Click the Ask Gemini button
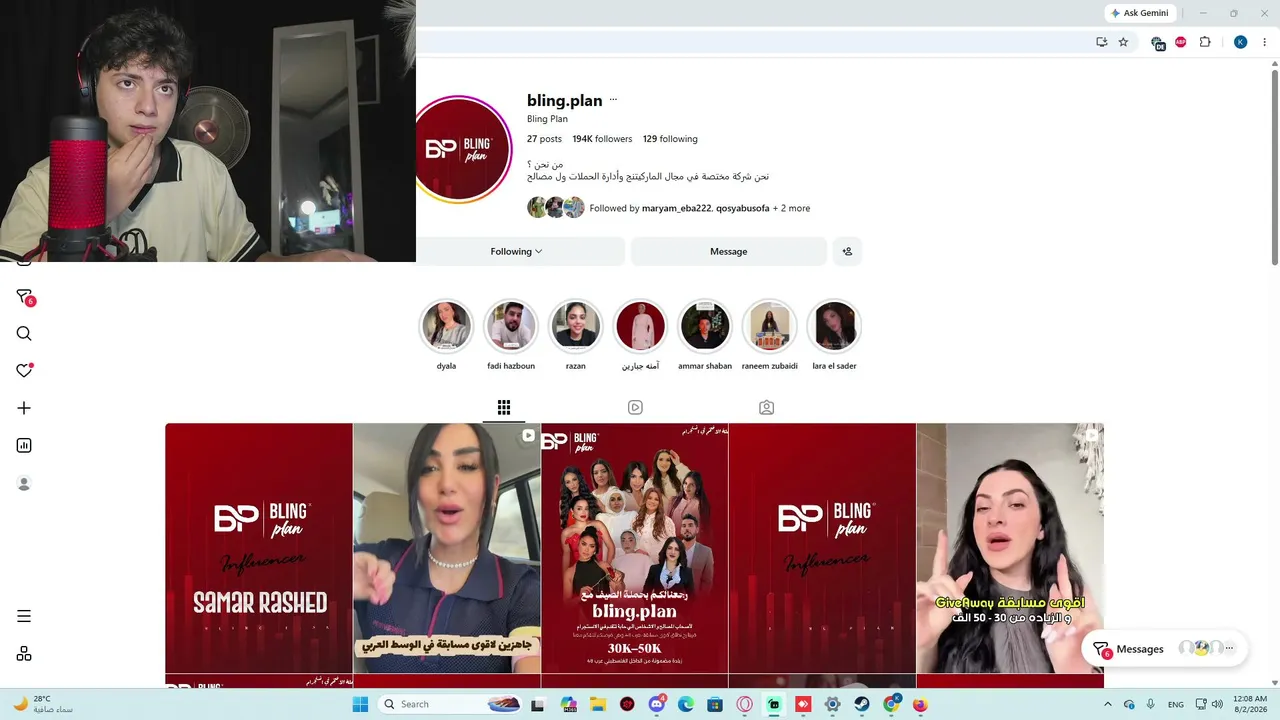The height and width of the screenshot is (720, 1280). (1140, 13)
